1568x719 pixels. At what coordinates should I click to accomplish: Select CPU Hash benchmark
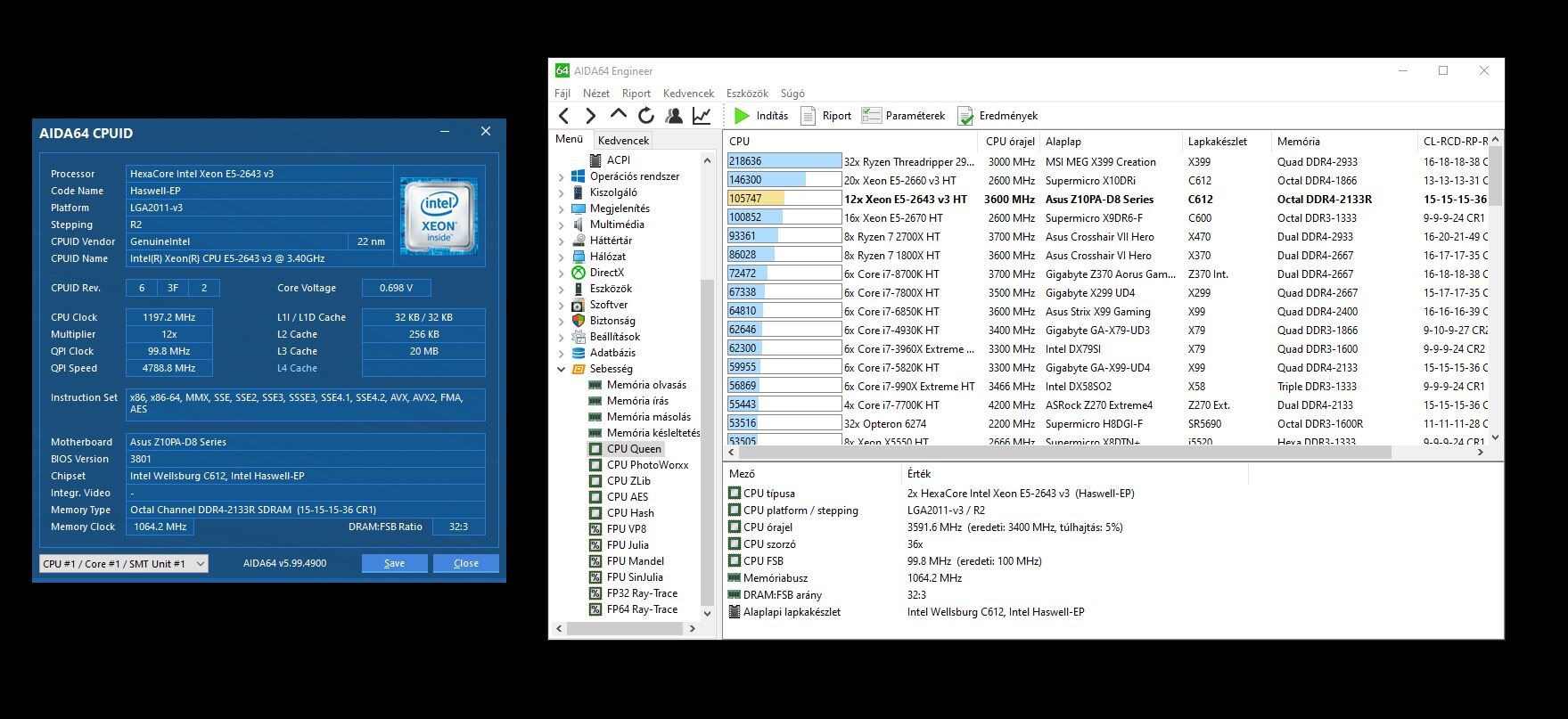[x=630, y=513]
